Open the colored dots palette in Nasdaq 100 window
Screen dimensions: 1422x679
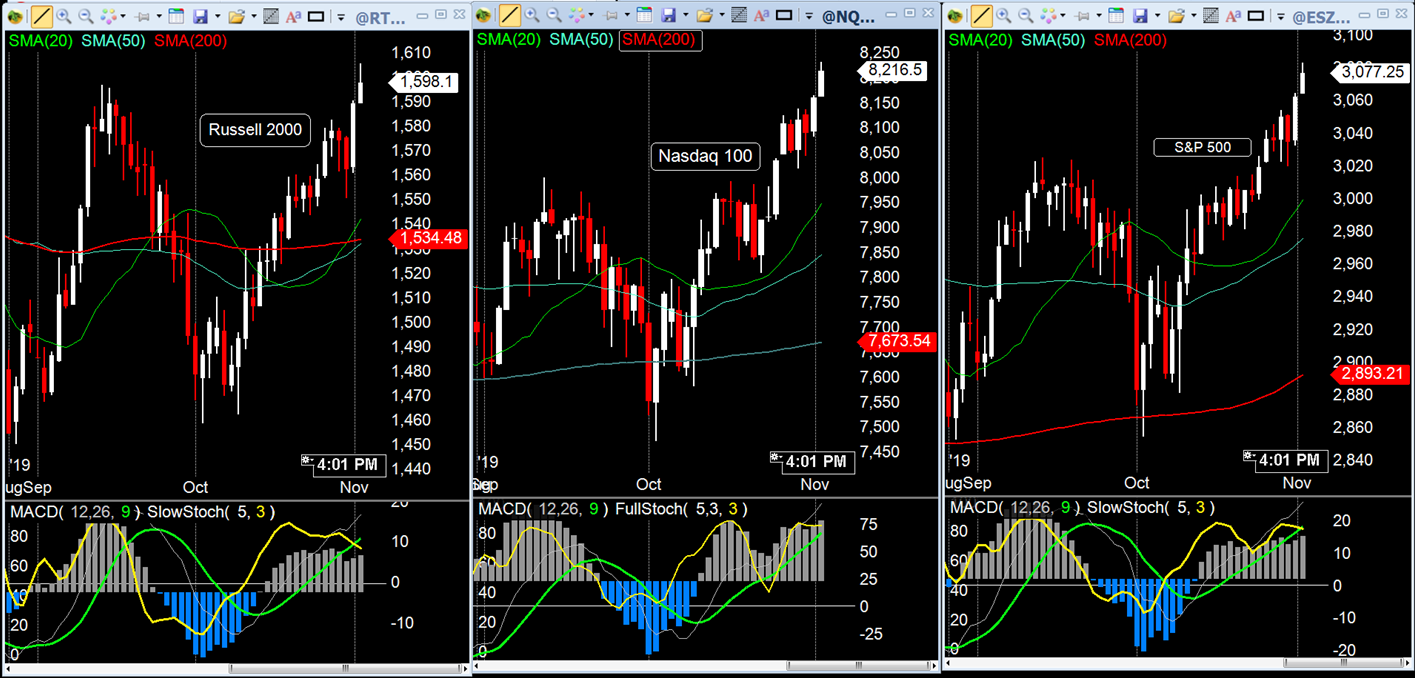(576, 15)
